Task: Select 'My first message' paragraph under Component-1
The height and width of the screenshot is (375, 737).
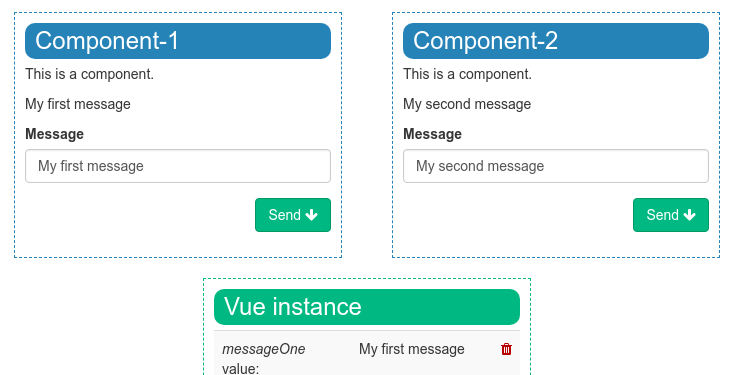Action: [78, 104]
